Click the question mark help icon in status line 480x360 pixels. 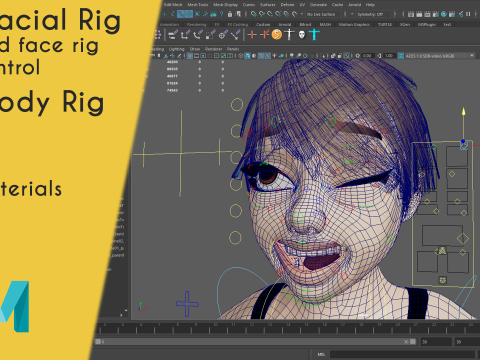point(221,14)
